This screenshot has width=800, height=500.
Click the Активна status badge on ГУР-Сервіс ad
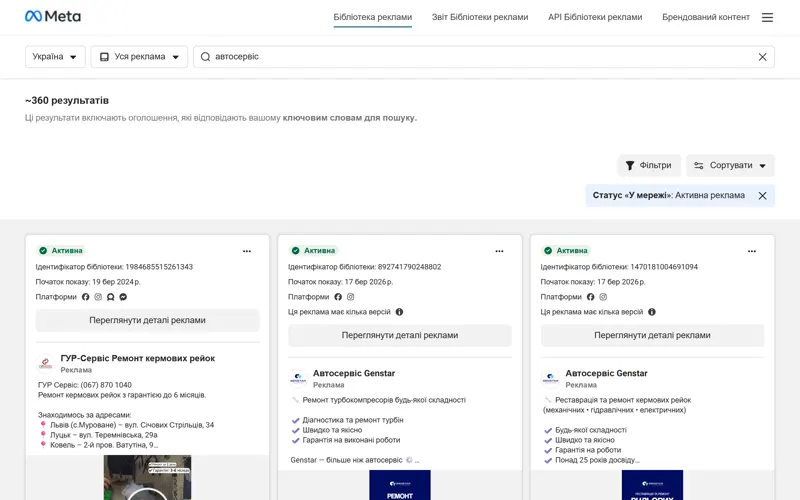[x=61, y=251]
